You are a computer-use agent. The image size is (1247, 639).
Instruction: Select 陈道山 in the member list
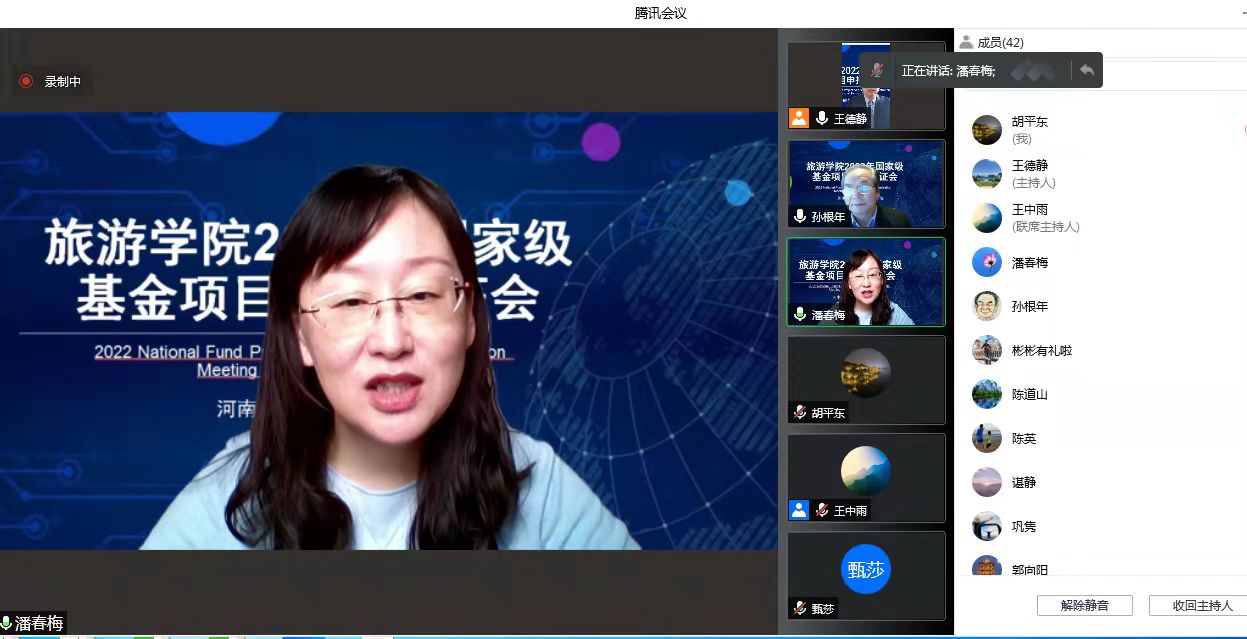coord(1030,394)
